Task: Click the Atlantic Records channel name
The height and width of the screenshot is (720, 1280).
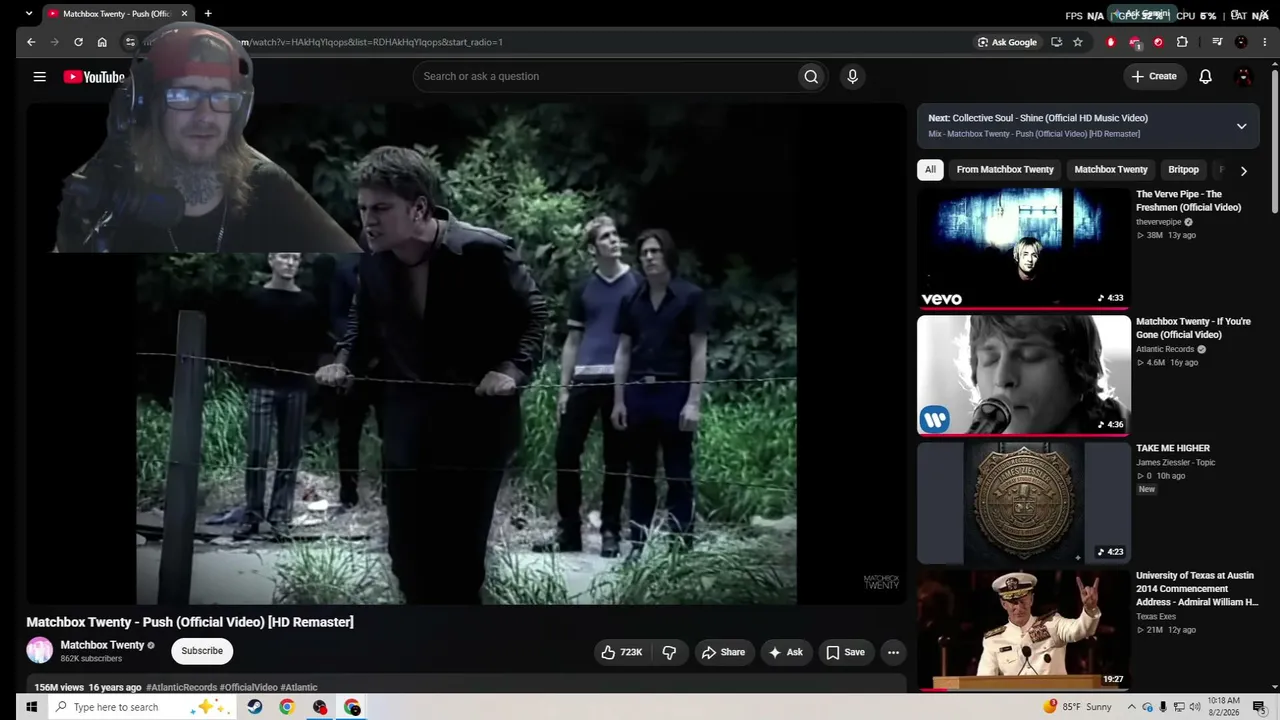Action: [x=1165, y=350]
